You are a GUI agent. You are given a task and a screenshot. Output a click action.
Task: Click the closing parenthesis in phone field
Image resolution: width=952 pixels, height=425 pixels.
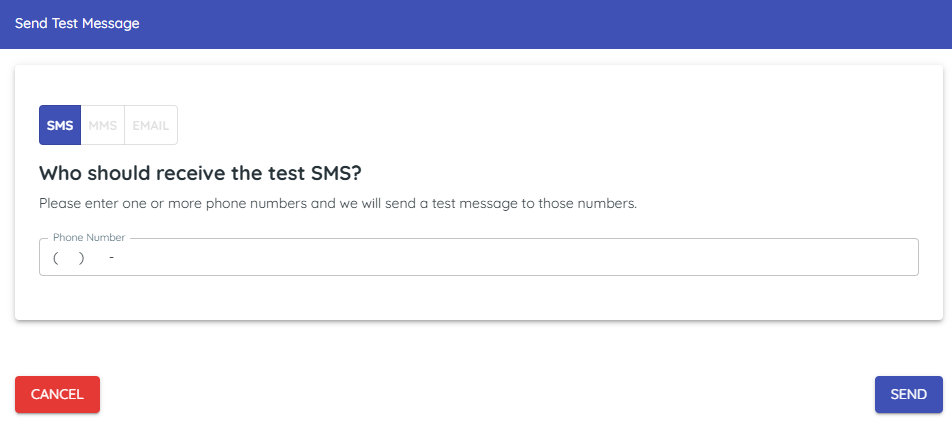(x=80, y=258)
